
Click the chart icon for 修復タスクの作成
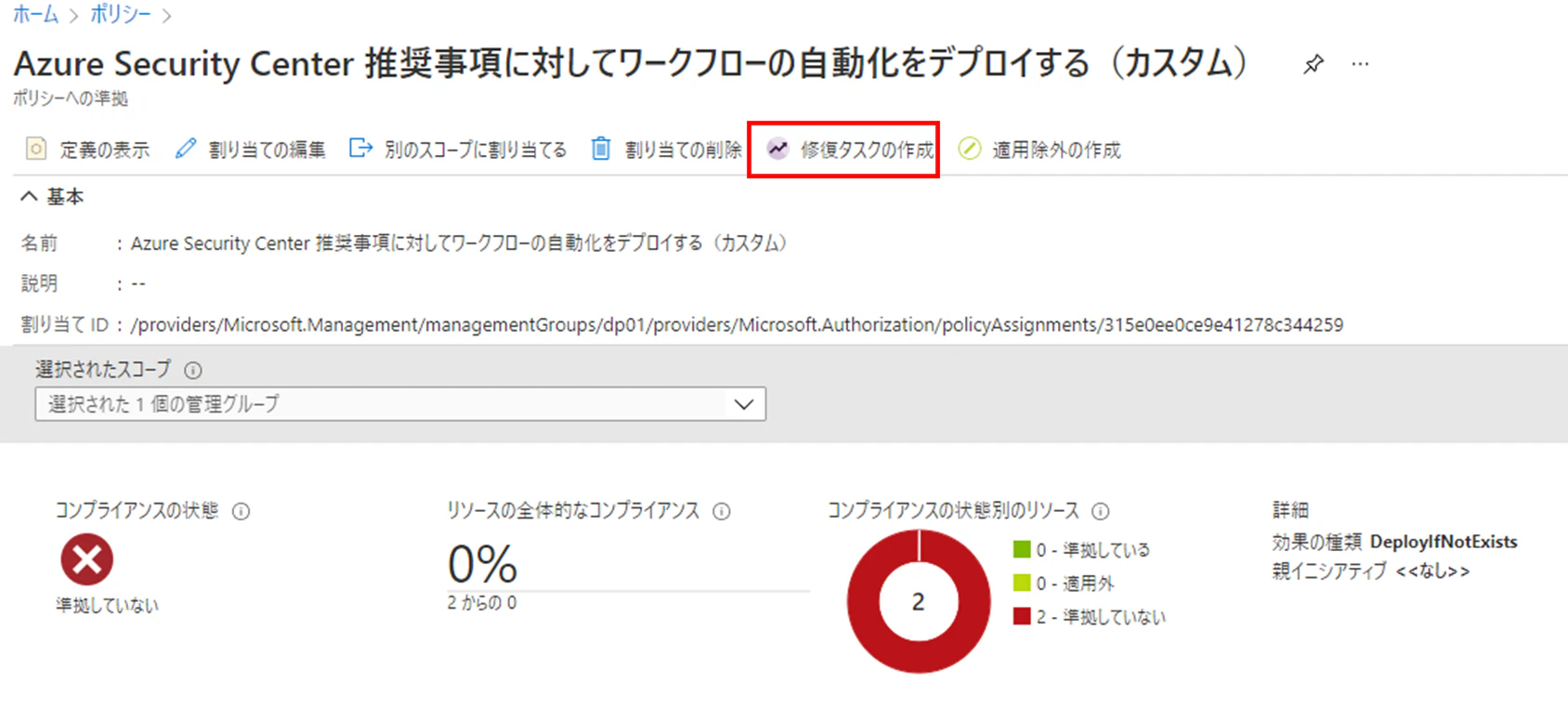[777, 149]
